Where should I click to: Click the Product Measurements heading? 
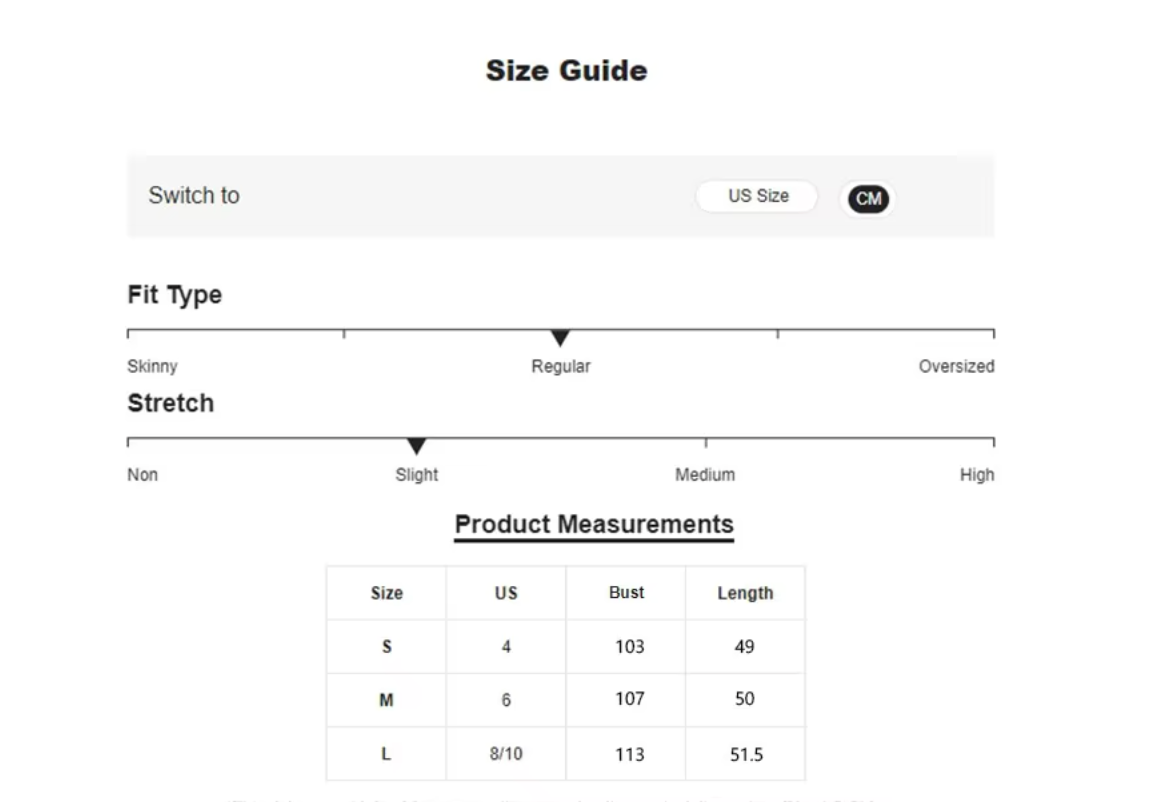click(x=594, y=524)
